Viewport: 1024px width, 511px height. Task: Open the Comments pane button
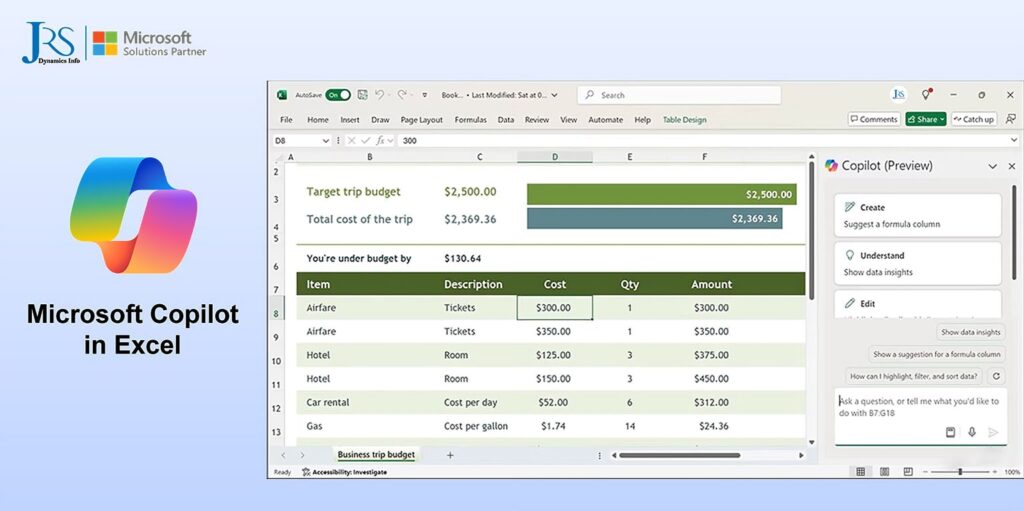point(874,120)
